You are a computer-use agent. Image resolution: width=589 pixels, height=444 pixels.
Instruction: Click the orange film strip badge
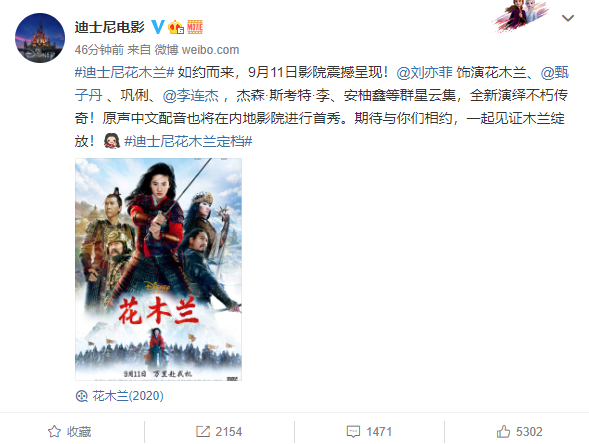point(195,27)
